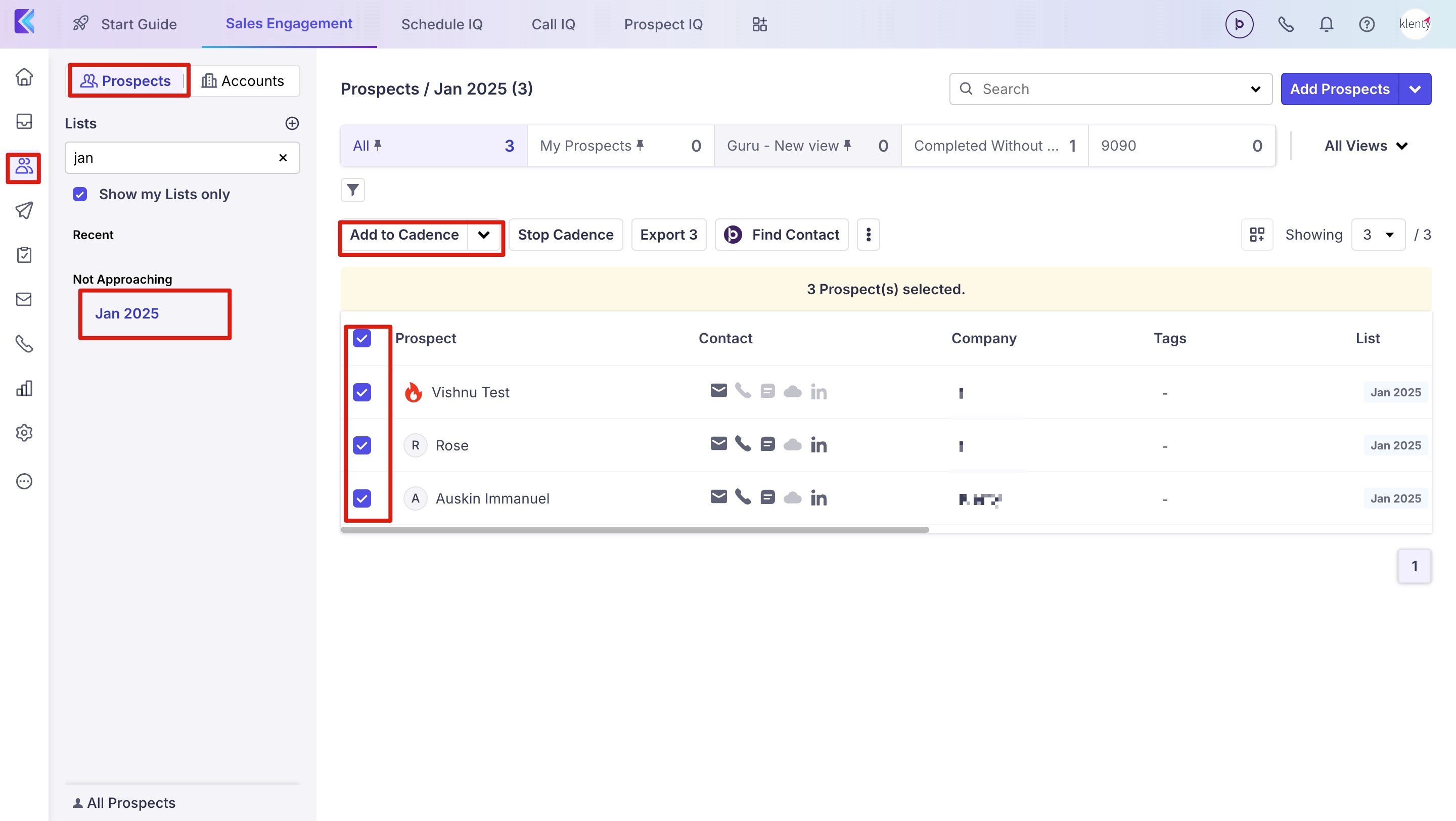
Task: Click the Export 3 button
Action: [668, 235]
